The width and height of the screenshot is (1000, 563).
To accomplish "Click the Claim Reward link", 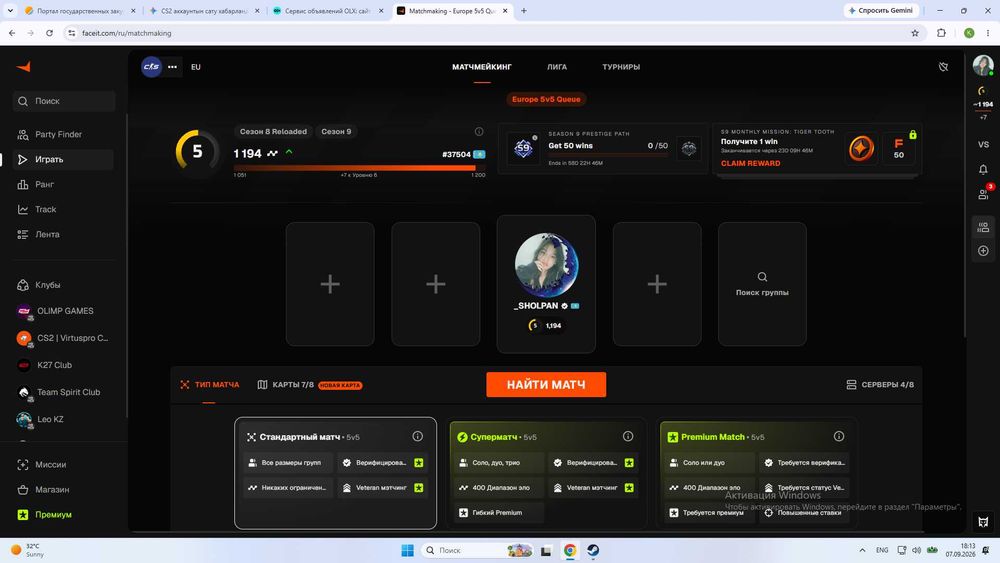I will point(751,163).
